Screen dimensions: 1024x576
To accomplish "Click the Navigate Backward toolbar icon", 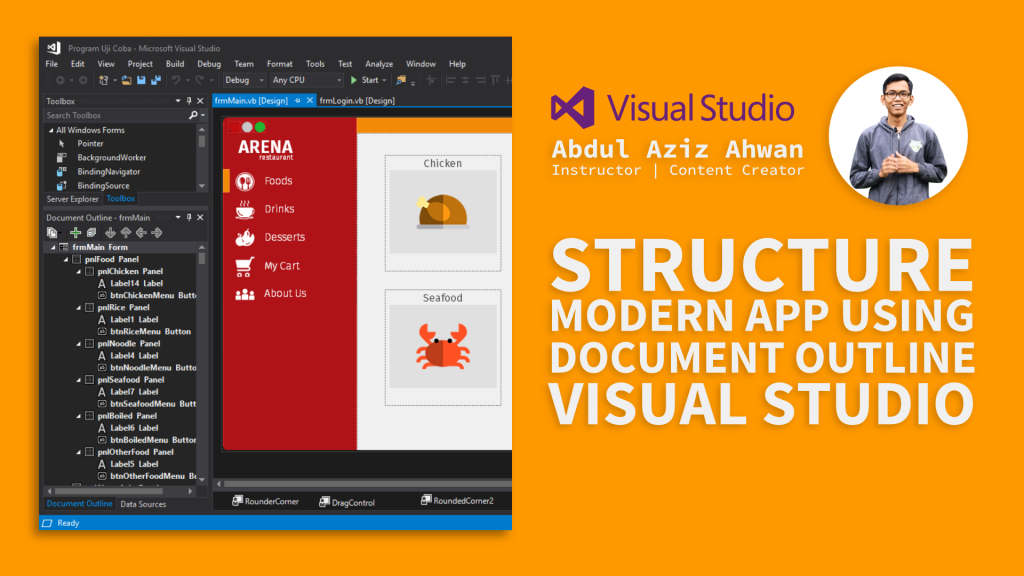I will click(60, 80).
